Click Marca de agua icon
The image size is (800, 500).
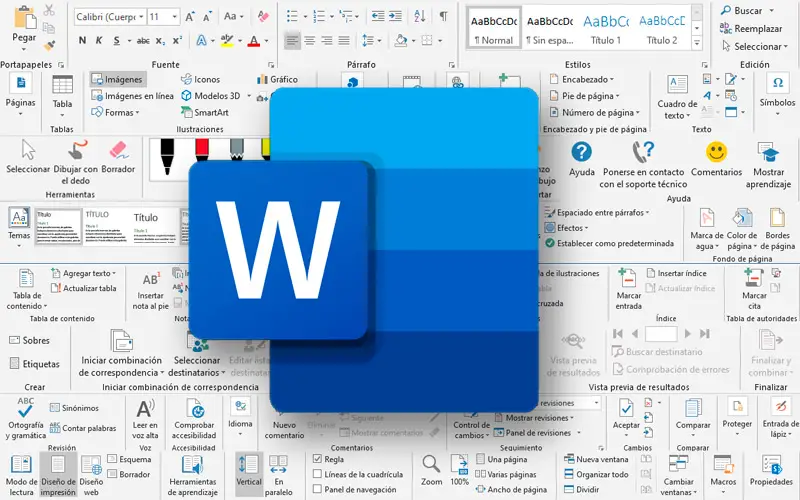tap(707, 218)
